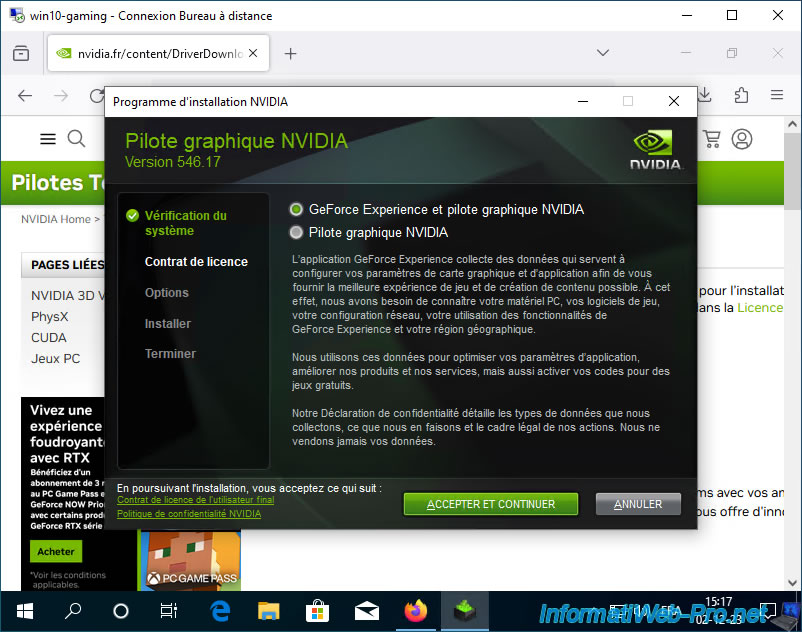This screenshot has height=632, width=802.
Task: Click ANNULER button
Action: (x=638, y=504)
